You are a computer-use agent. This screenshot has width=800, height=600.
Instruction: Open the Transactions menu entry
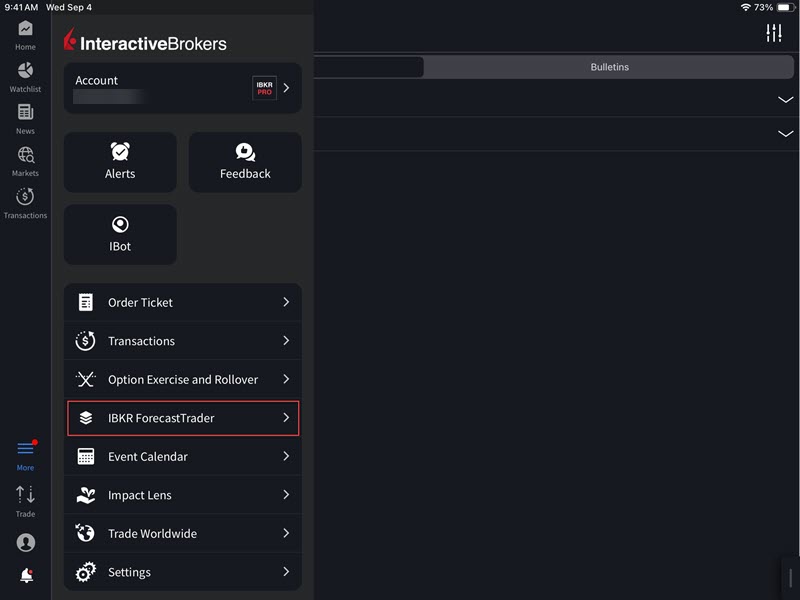coord(183,341)
